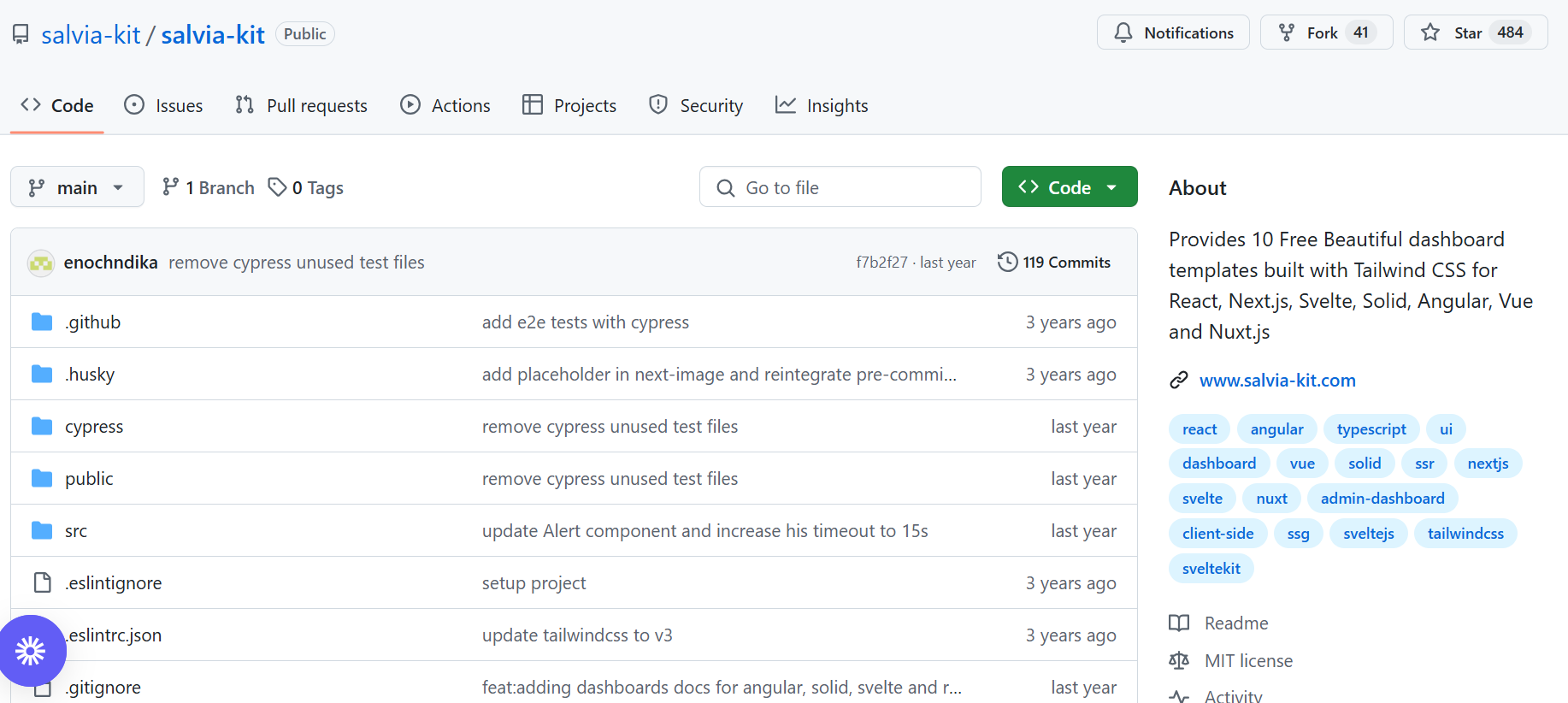Select the dashboard topic tag
1568x703 pixels.
[1219, 464]
